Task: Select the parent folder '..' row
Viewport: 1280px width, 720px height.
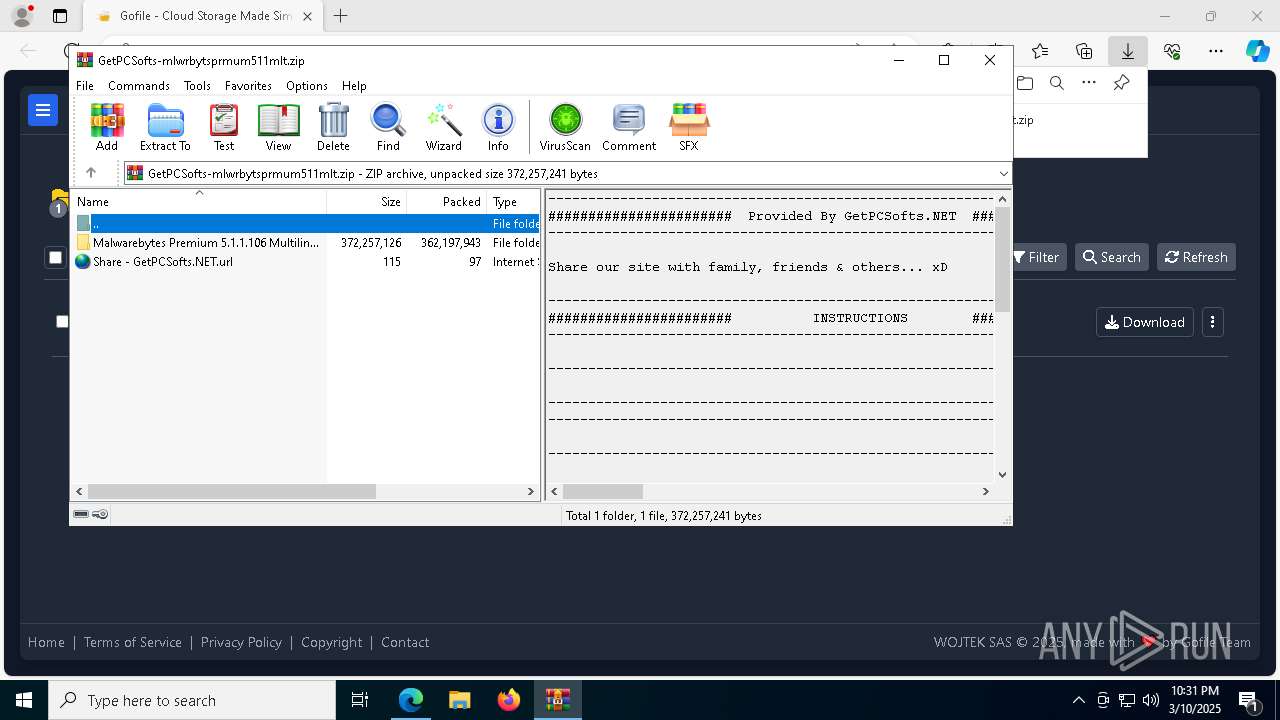Action: (306, 224)
